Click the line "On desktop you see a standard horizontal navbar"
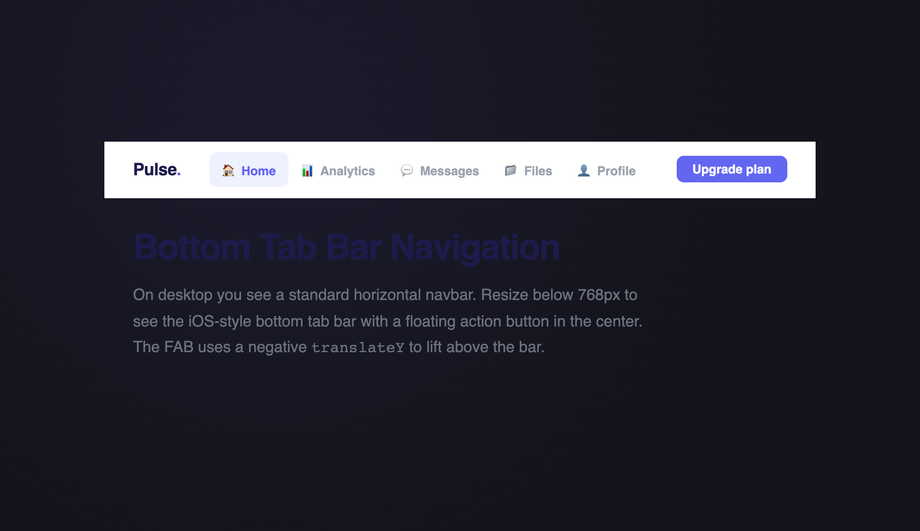The width and height of the screenshot is (920, 531). 303,295
